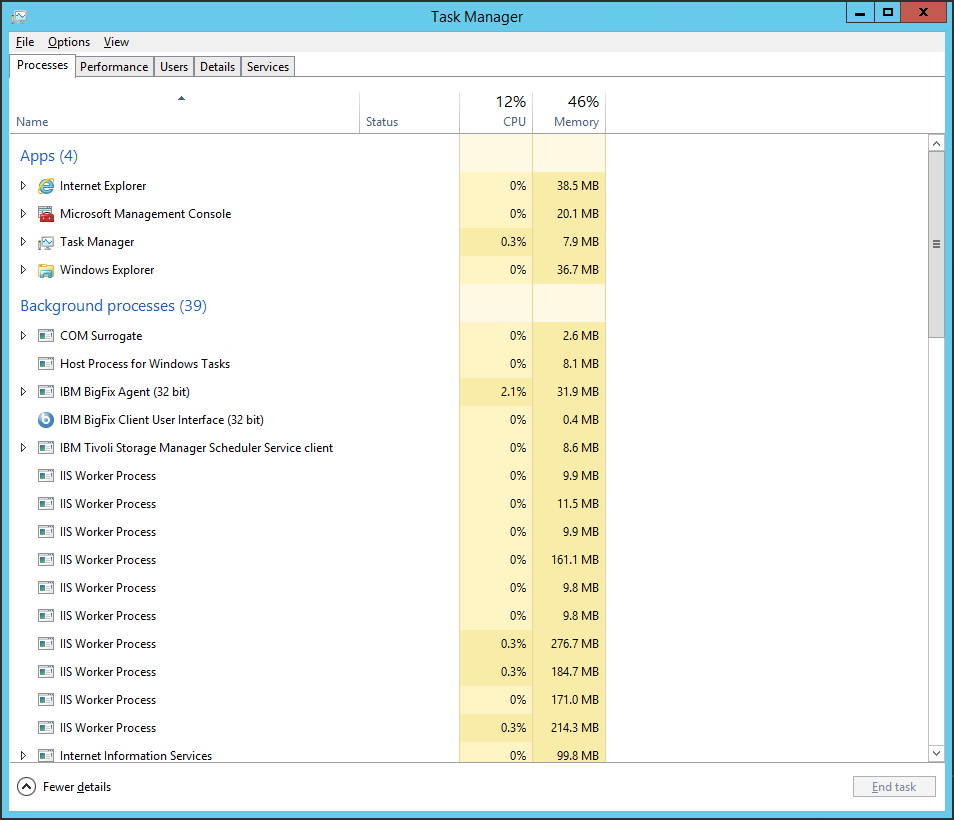Switch to the Services tab
The height and width of the screenshot is (820, 954).
click(x=268, y=67)
